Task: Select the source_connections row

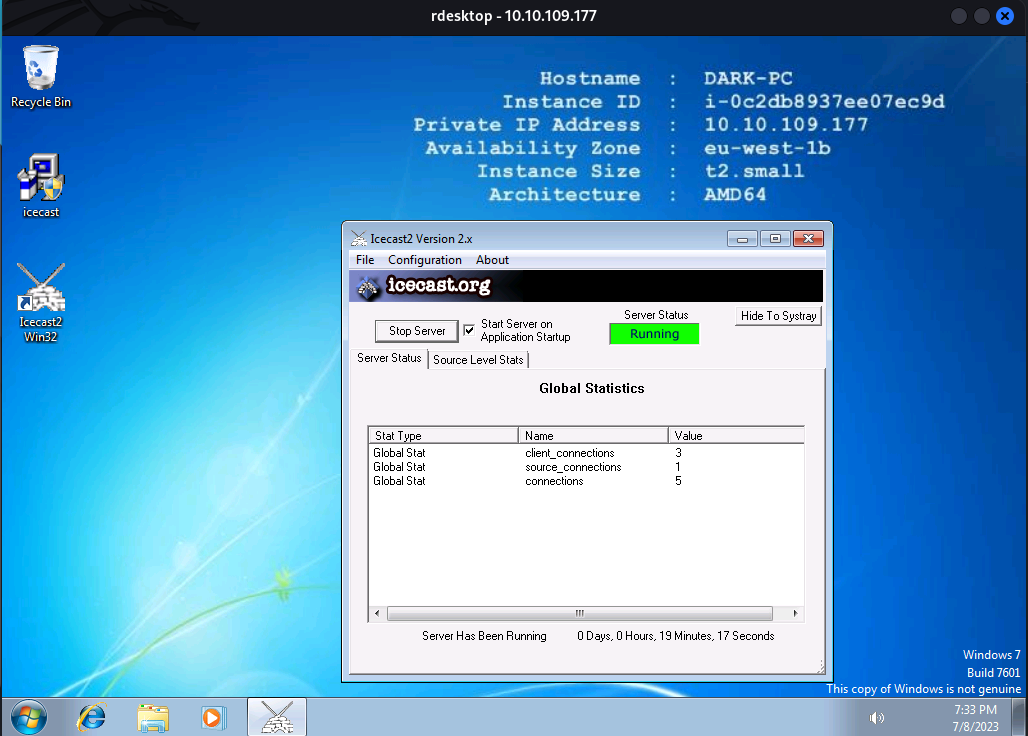Action: (x=586, y=467)
